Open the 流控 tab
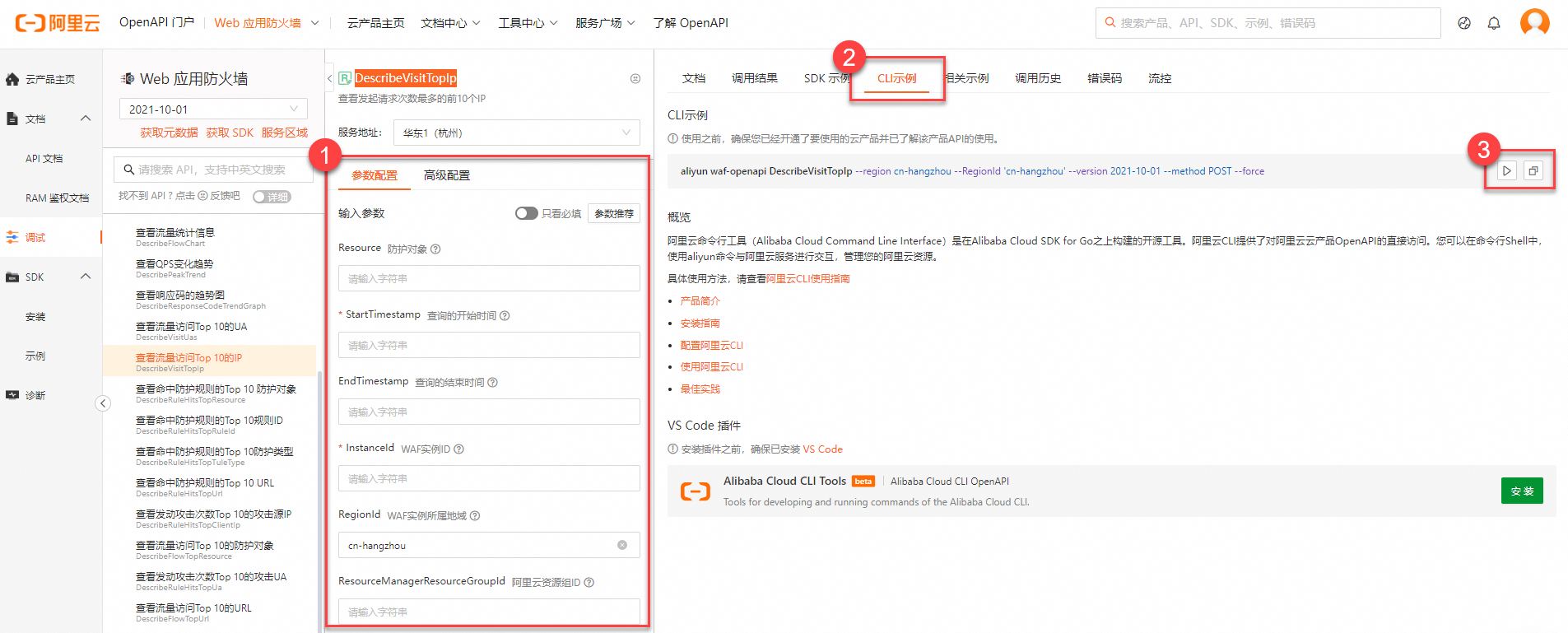The image size is (1568, 633). 1160,78
